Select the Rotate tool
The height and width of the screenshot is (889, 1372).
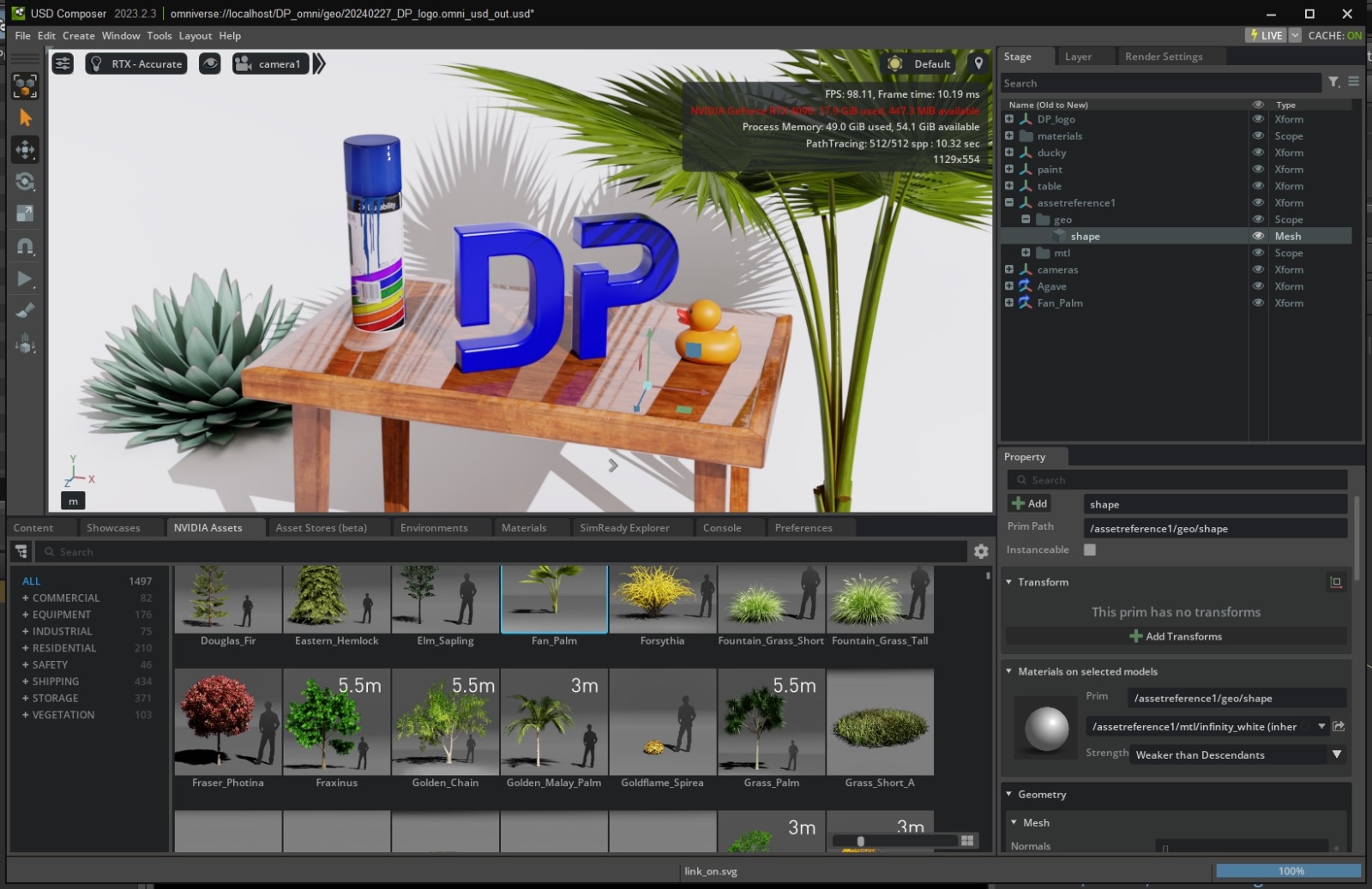[x=25, y=182]
